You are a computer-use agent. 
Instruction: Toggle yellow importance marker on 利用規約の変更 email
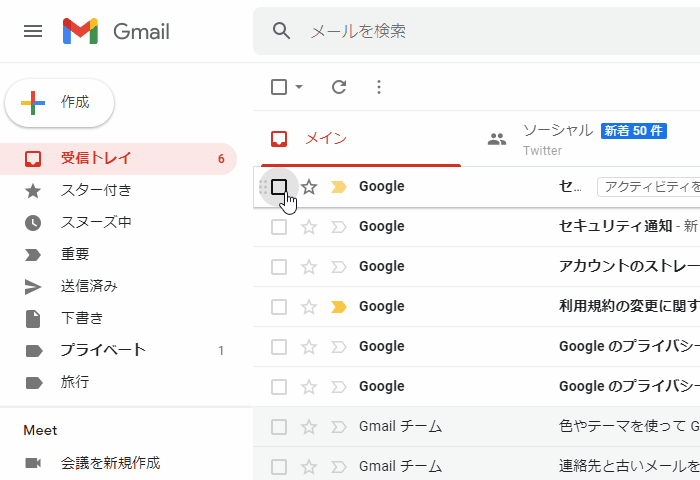click(339, 307)
